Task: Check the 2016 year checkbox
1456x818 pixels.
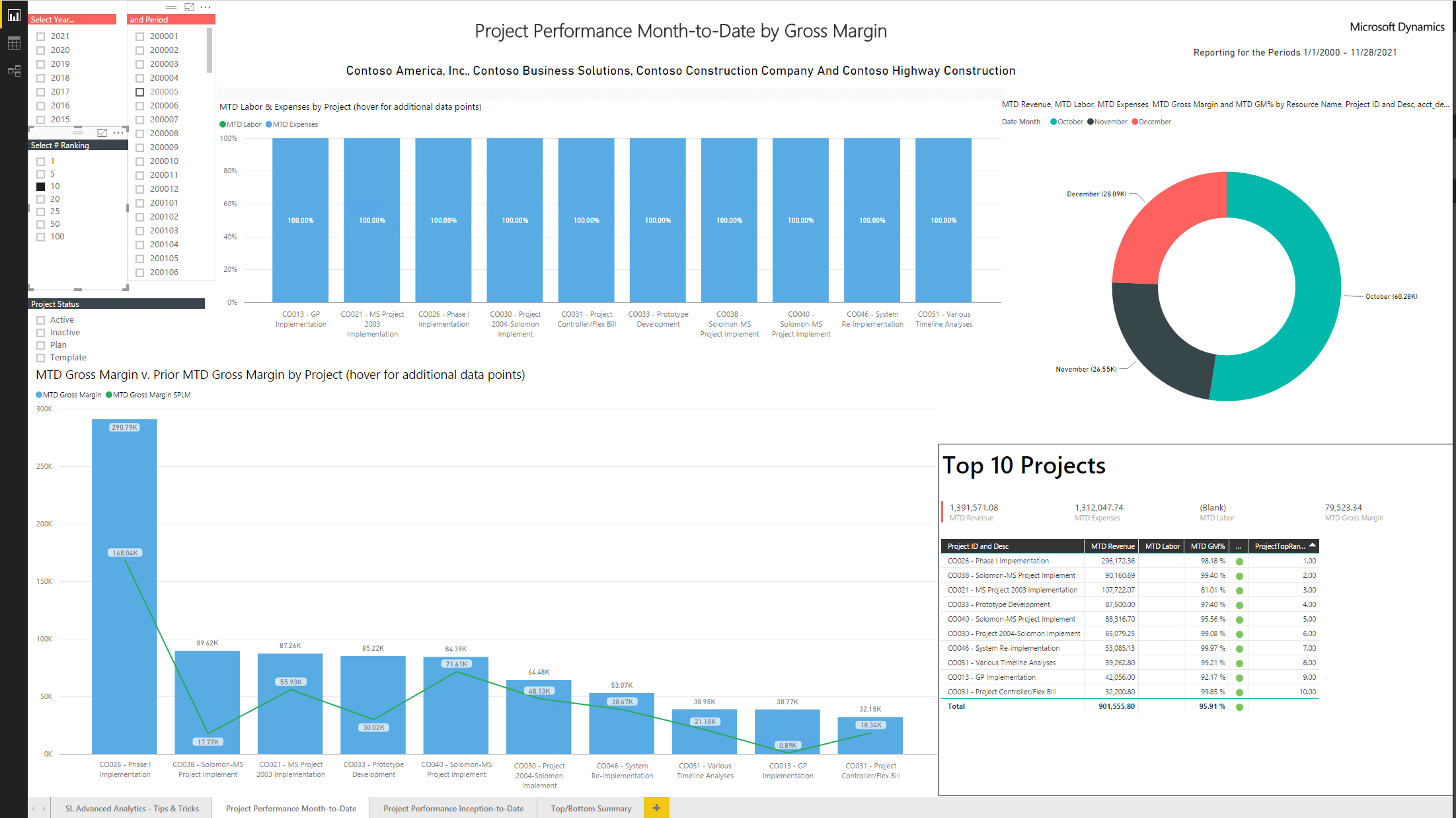Action: coord(41,106)
